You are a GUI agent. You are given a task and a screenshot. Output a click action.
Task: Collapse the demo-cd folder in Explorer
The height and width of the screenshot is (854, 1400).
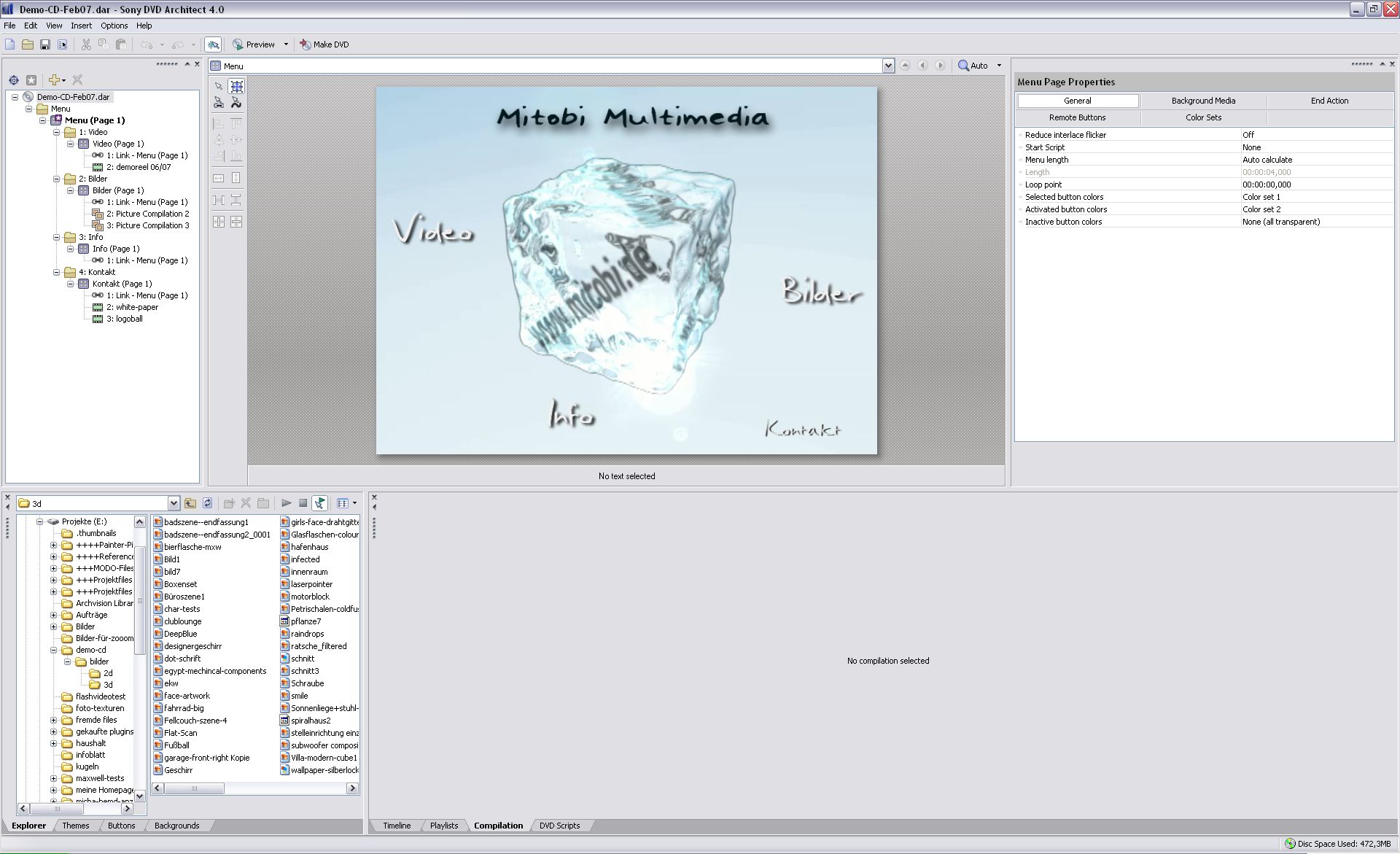(53, 650)
